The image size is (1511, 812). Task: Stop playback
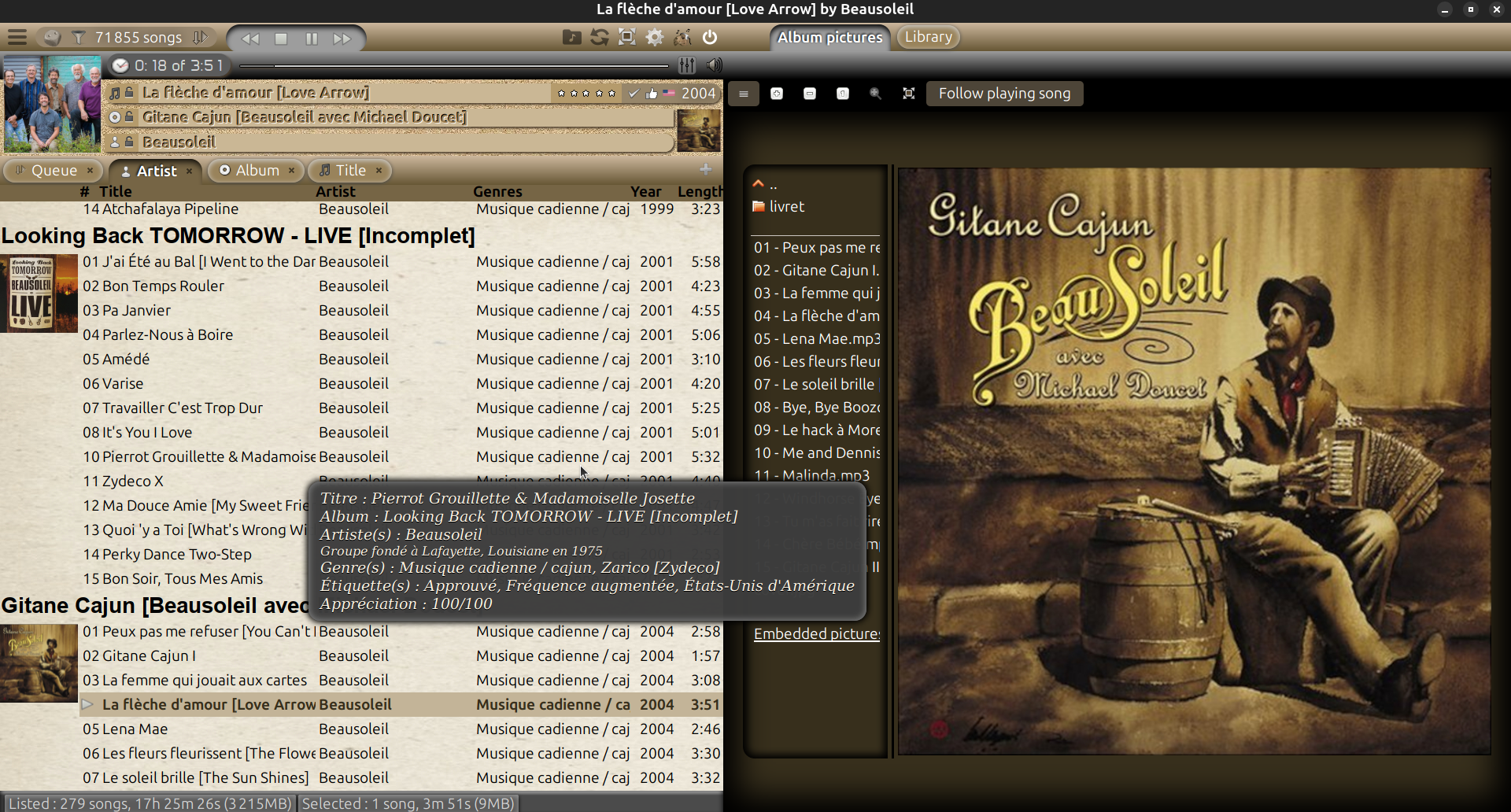[281, 39]
